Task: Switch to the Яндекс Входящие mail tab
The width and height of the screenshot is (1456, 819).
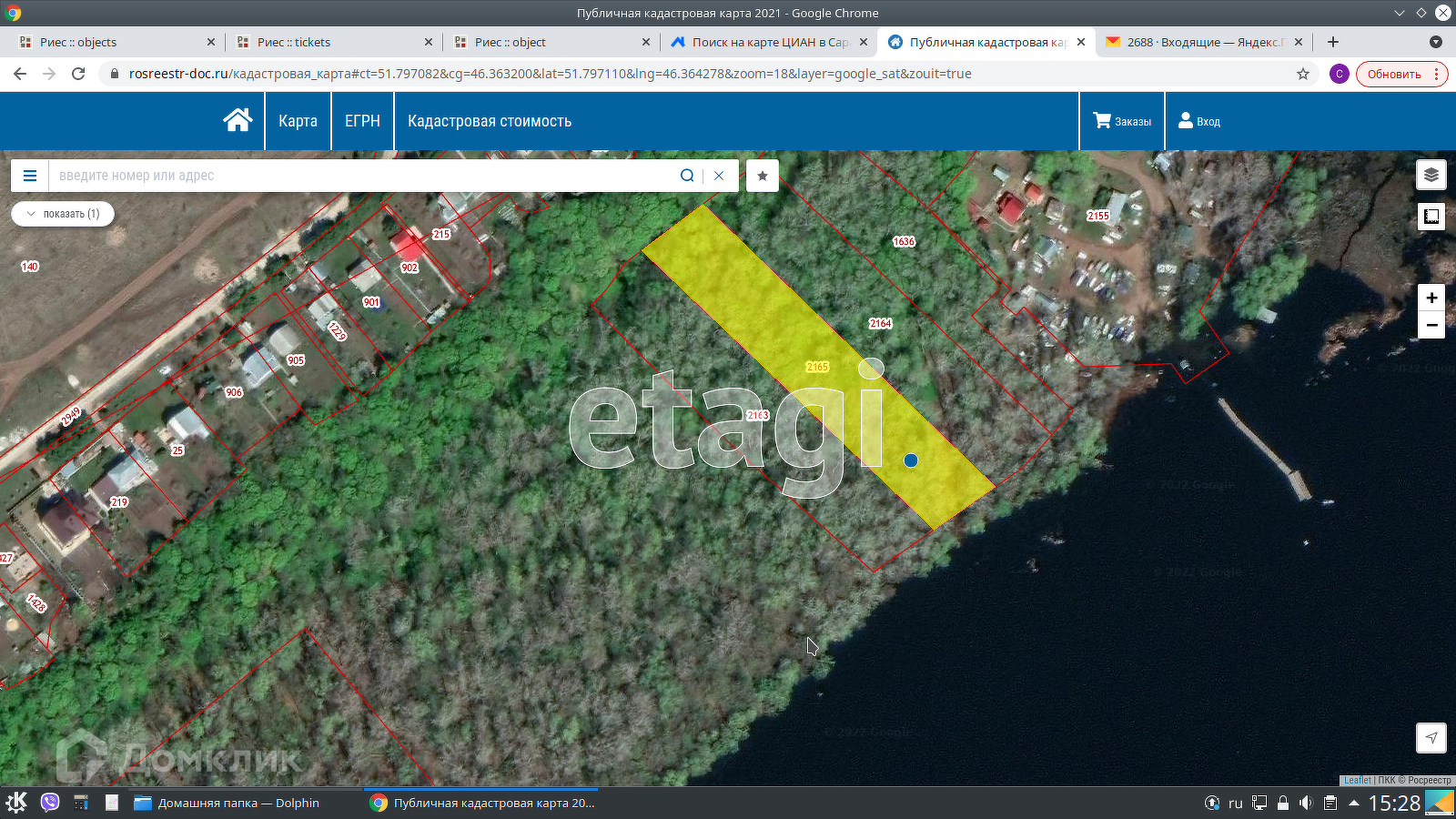Action: 1204,42
